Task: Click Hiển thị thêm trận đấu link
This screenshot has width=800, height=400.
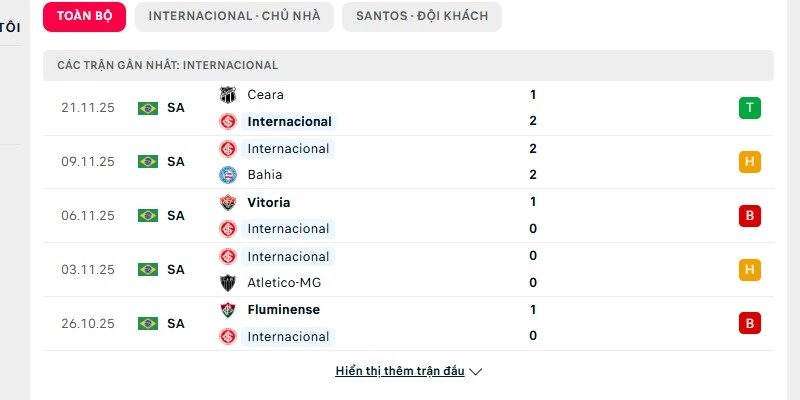Action: click(400, 372)
